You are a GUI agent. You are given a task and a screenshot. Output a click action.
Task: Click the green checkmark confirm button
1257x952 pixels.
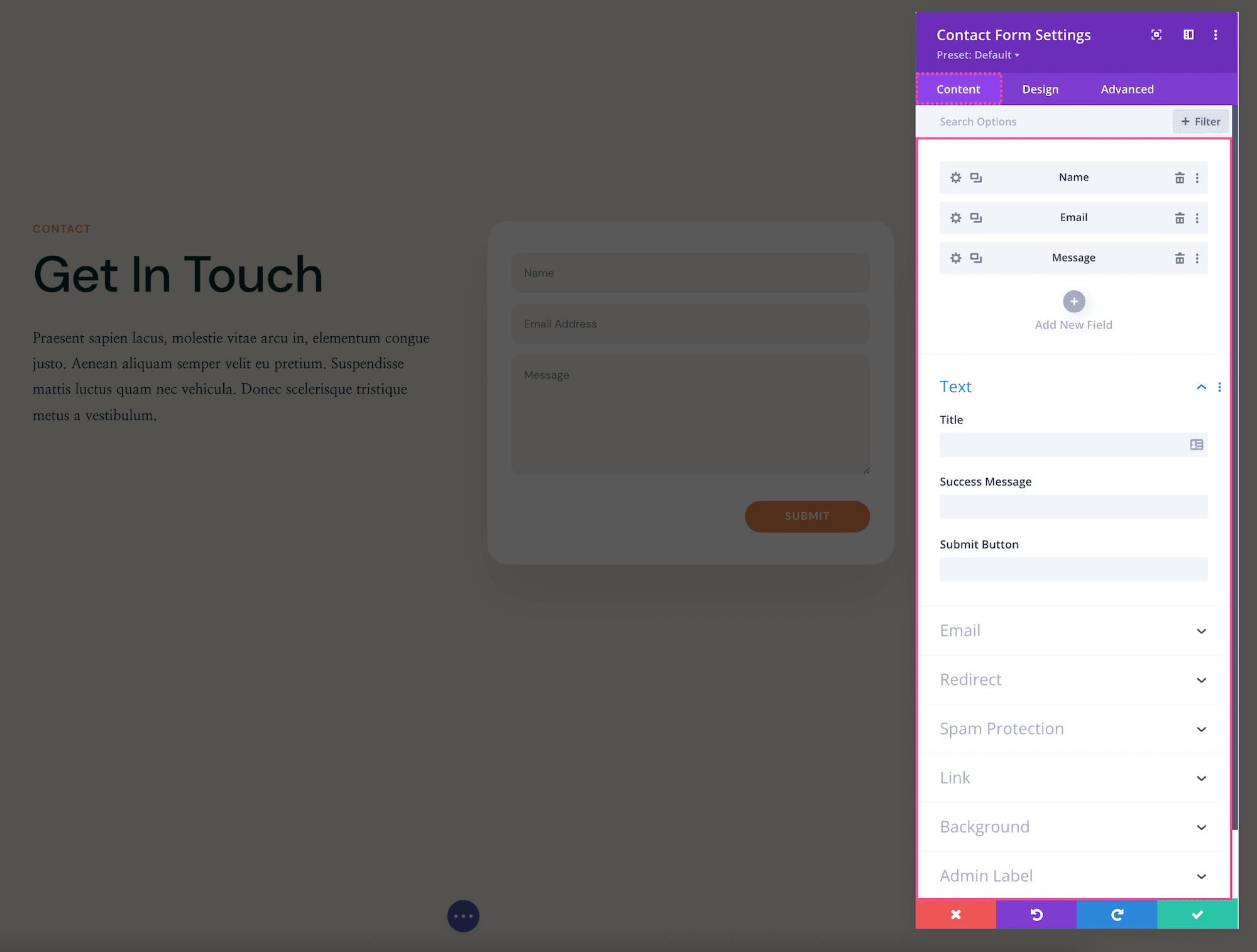click(x=1196, y=914)
